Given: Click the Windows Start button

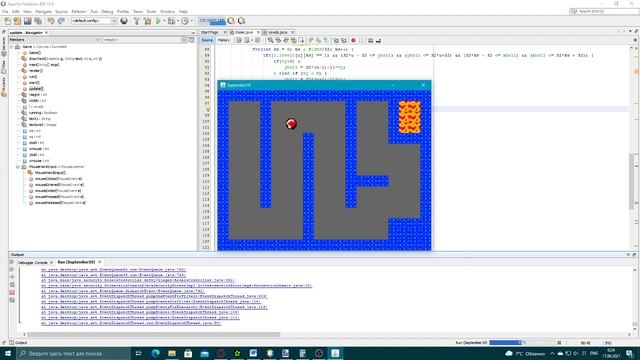Looking at the screenshot, I should [x=8, y=353].
